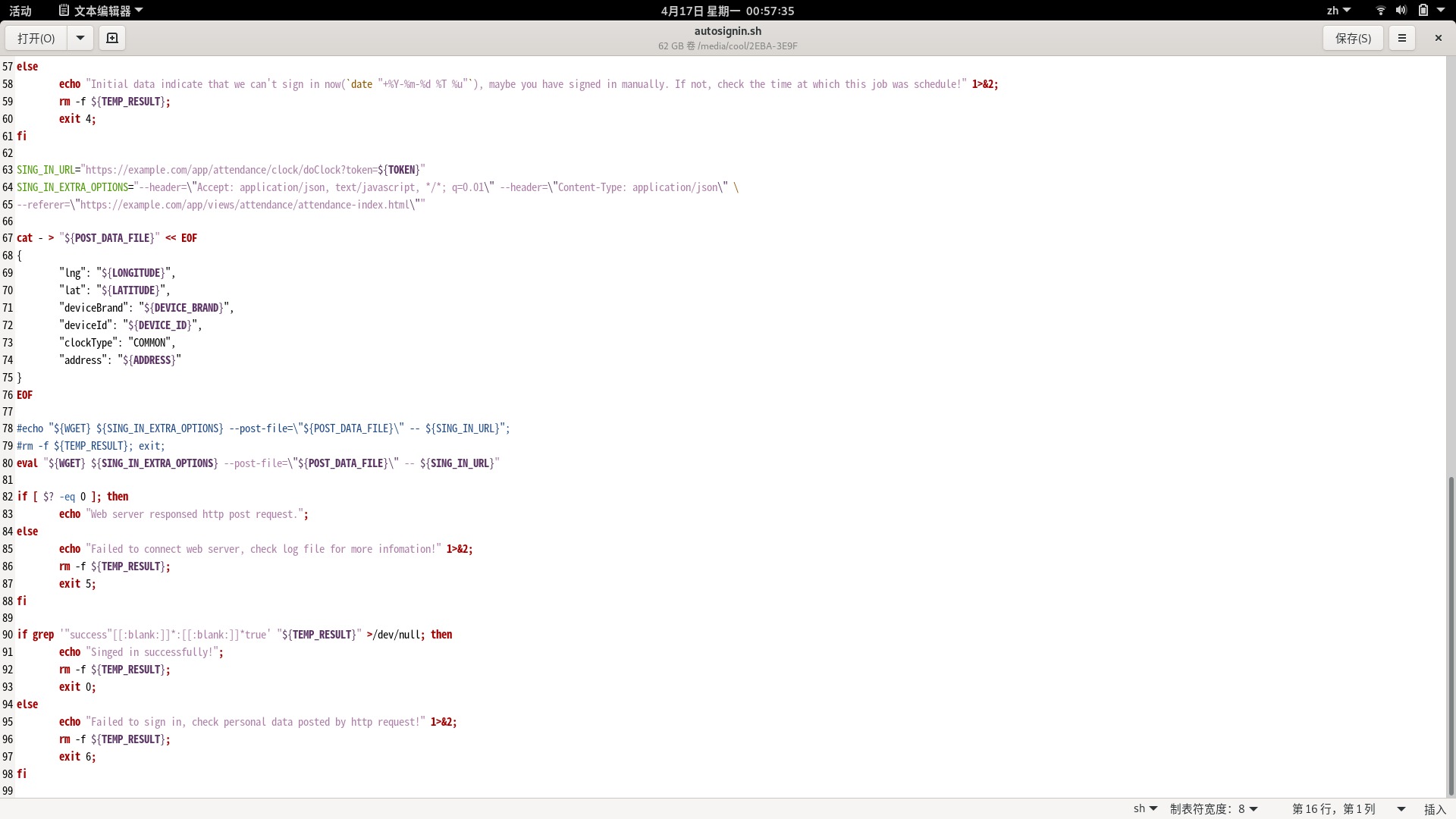Click 'Initial data indicate' echo string

[526, 84]
